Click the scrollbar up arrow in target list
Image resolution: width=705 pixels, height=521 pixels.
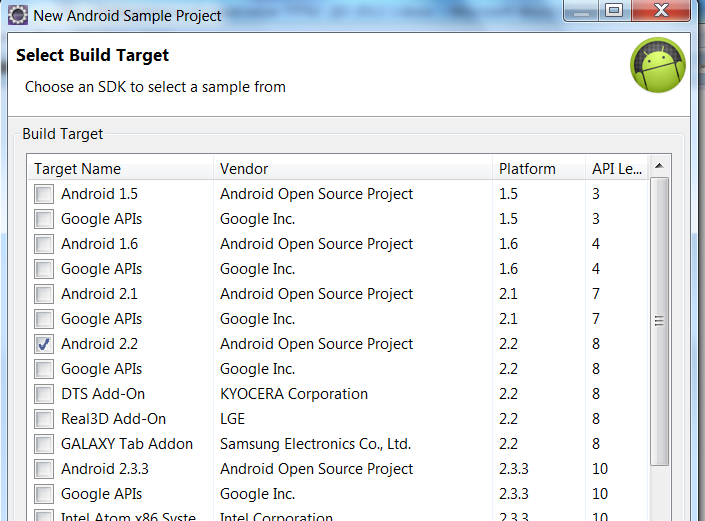(660, 166)
